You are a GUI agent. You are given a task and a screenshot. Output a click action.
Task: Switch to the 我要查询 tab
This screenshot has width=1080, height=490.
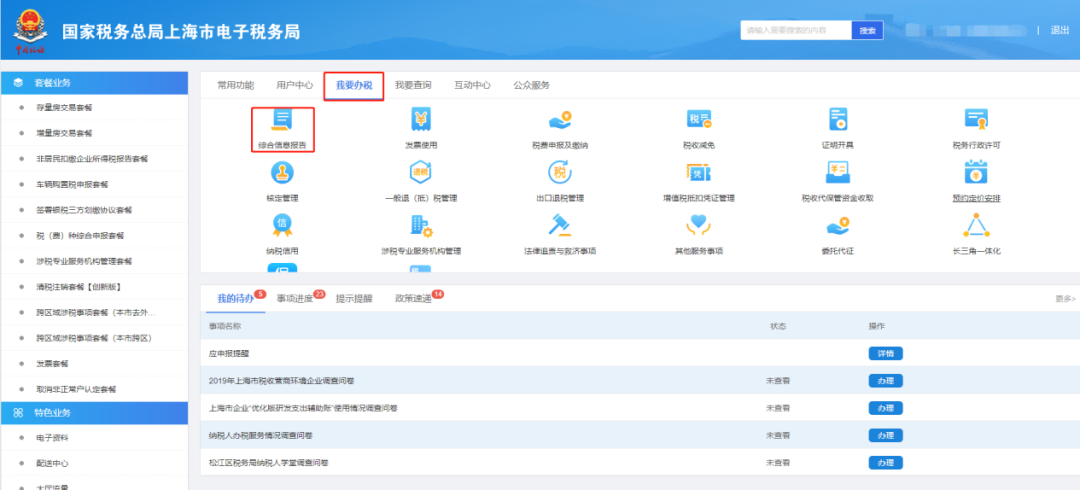click(x=413, y=85)
